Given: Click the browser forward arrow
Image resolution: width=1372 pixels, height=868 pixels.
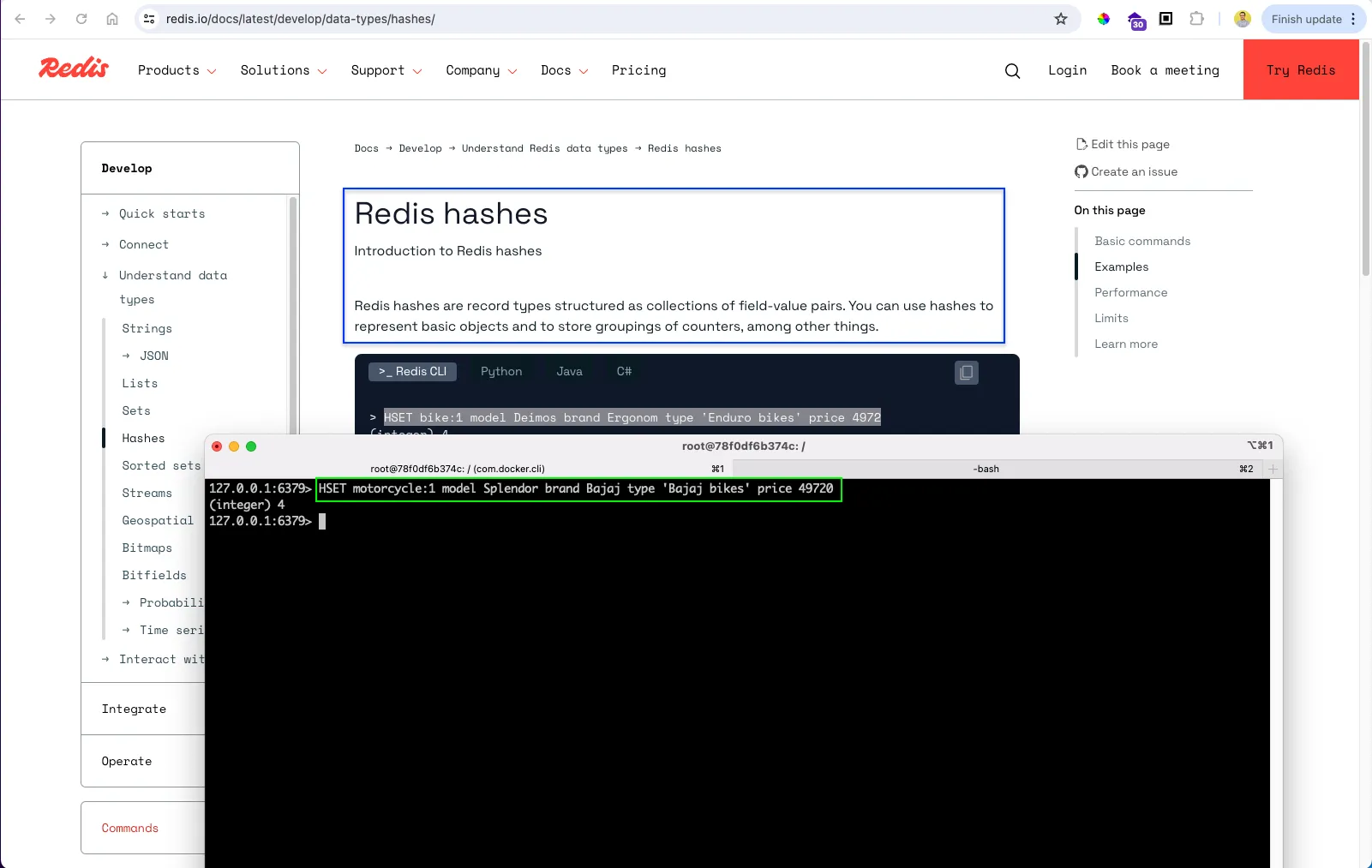Looking at the screenshot, I should coord(51,19).
